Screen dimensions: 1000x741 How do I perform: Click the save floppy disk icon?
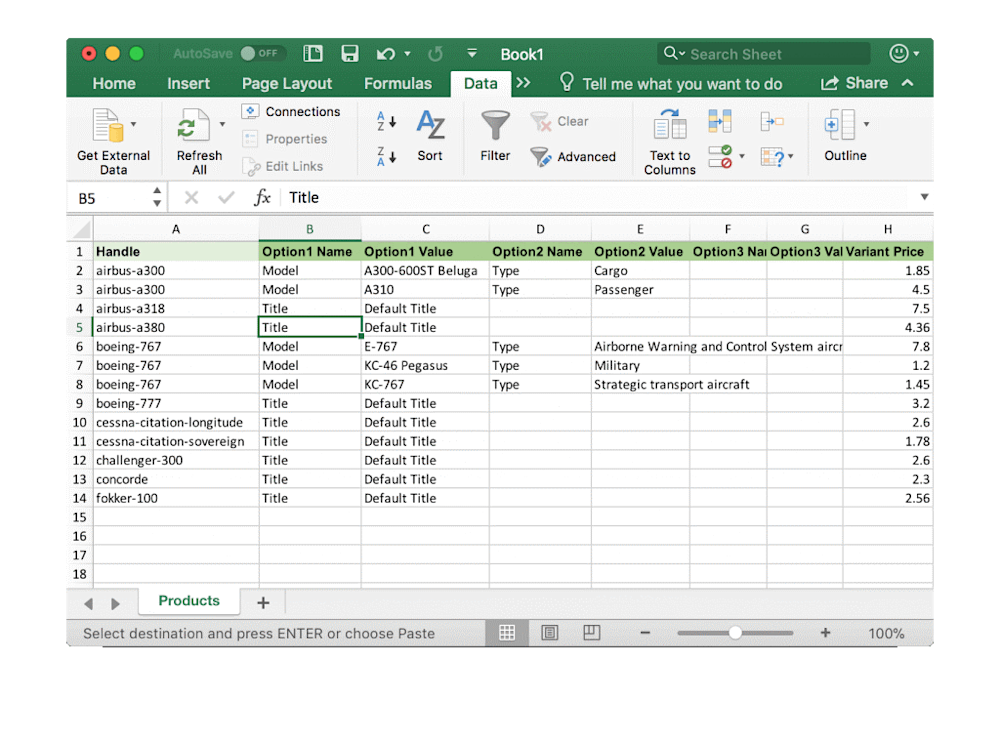349,54
